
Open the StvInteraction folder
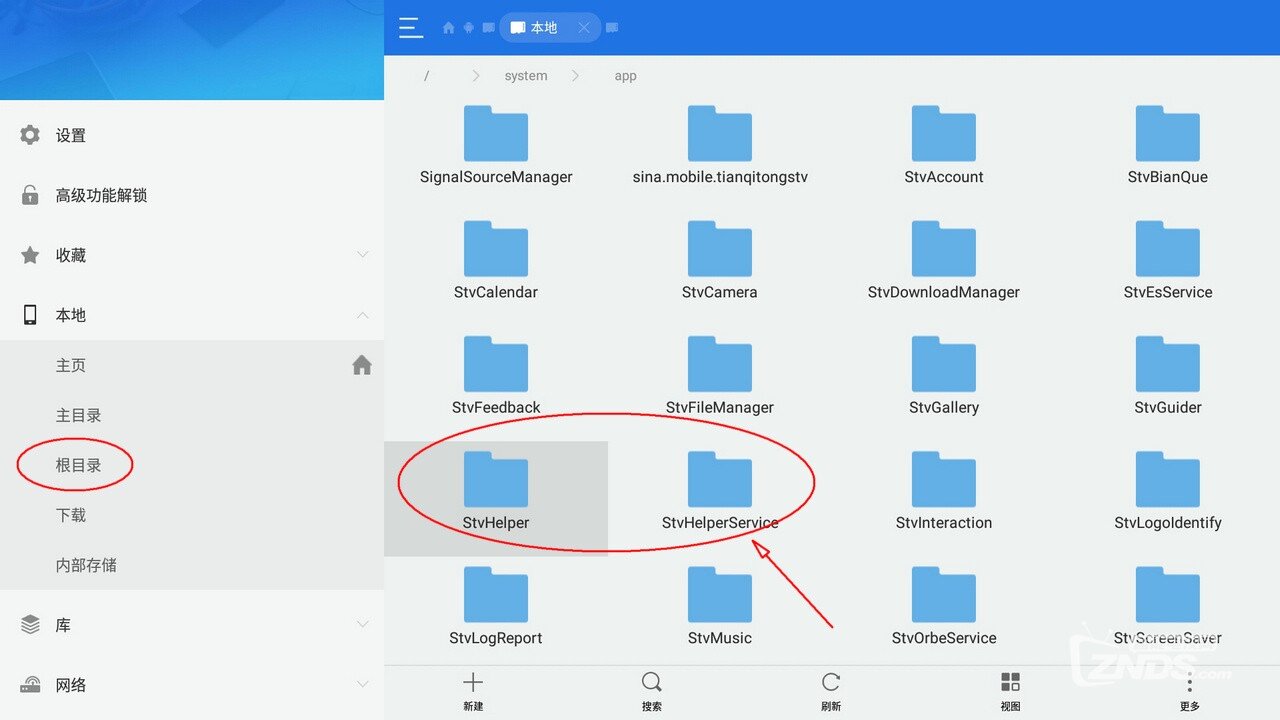(944, 490)
